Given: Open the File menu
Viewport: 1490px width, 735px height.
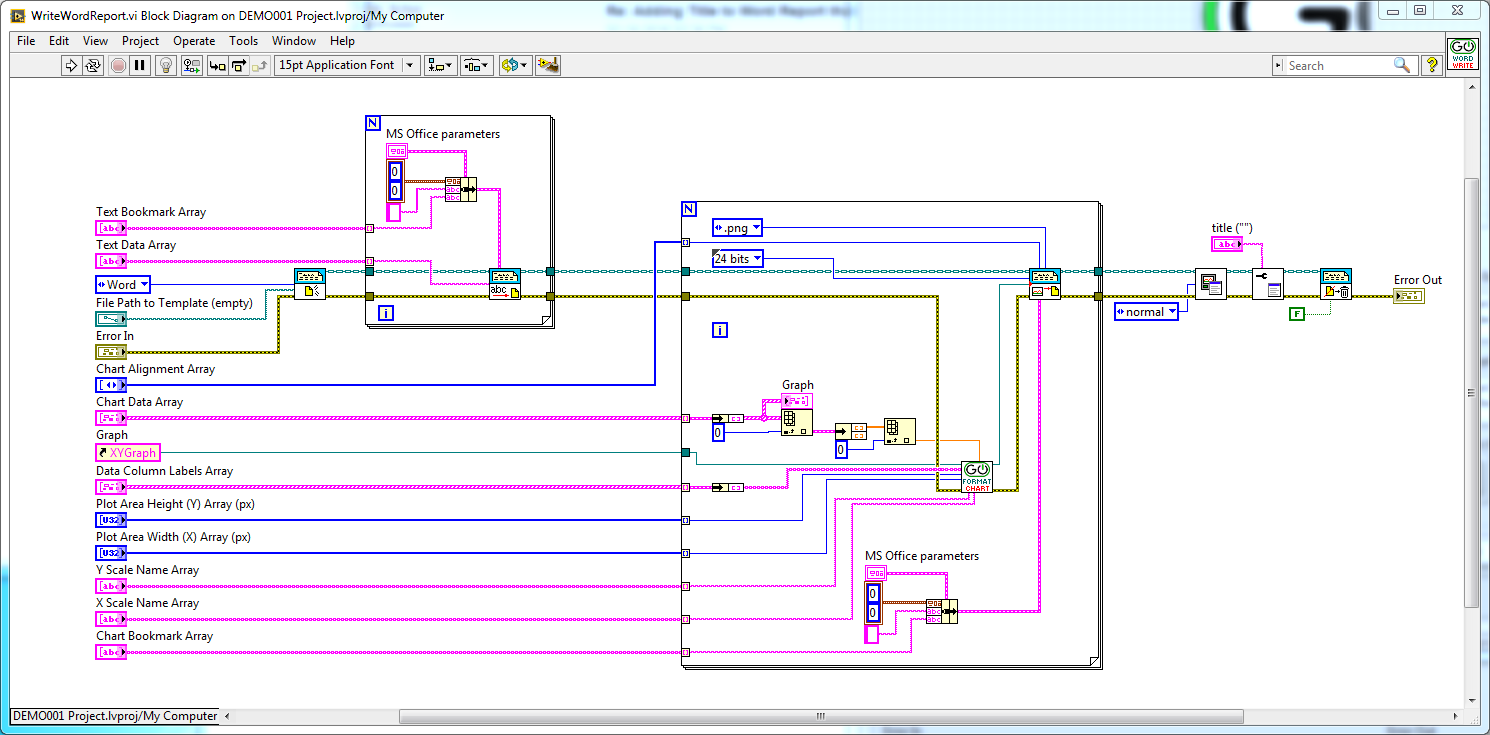Looking at the screenshot, I should pos(26,41).
